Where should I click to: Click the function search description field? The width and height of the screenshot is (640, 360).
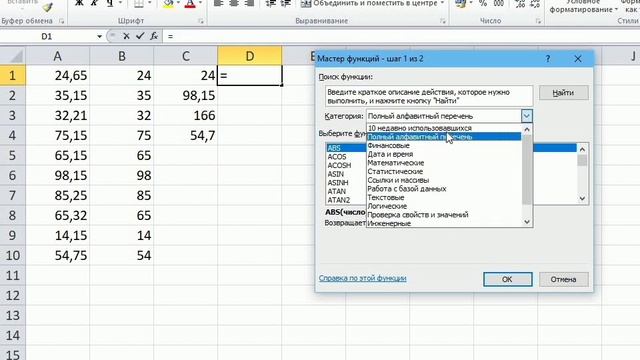[x=429, y=96]
